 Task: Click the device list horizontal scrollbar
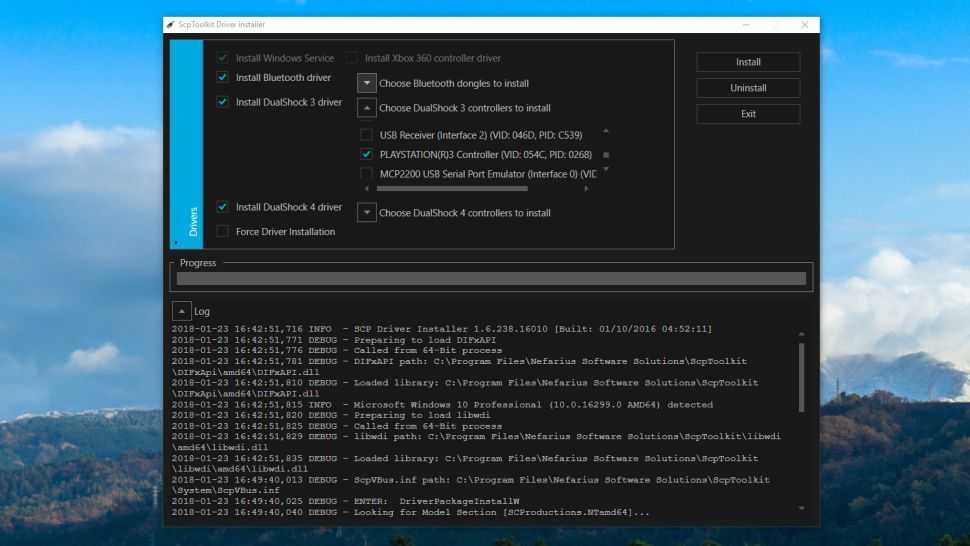click(x=451, y=188)
